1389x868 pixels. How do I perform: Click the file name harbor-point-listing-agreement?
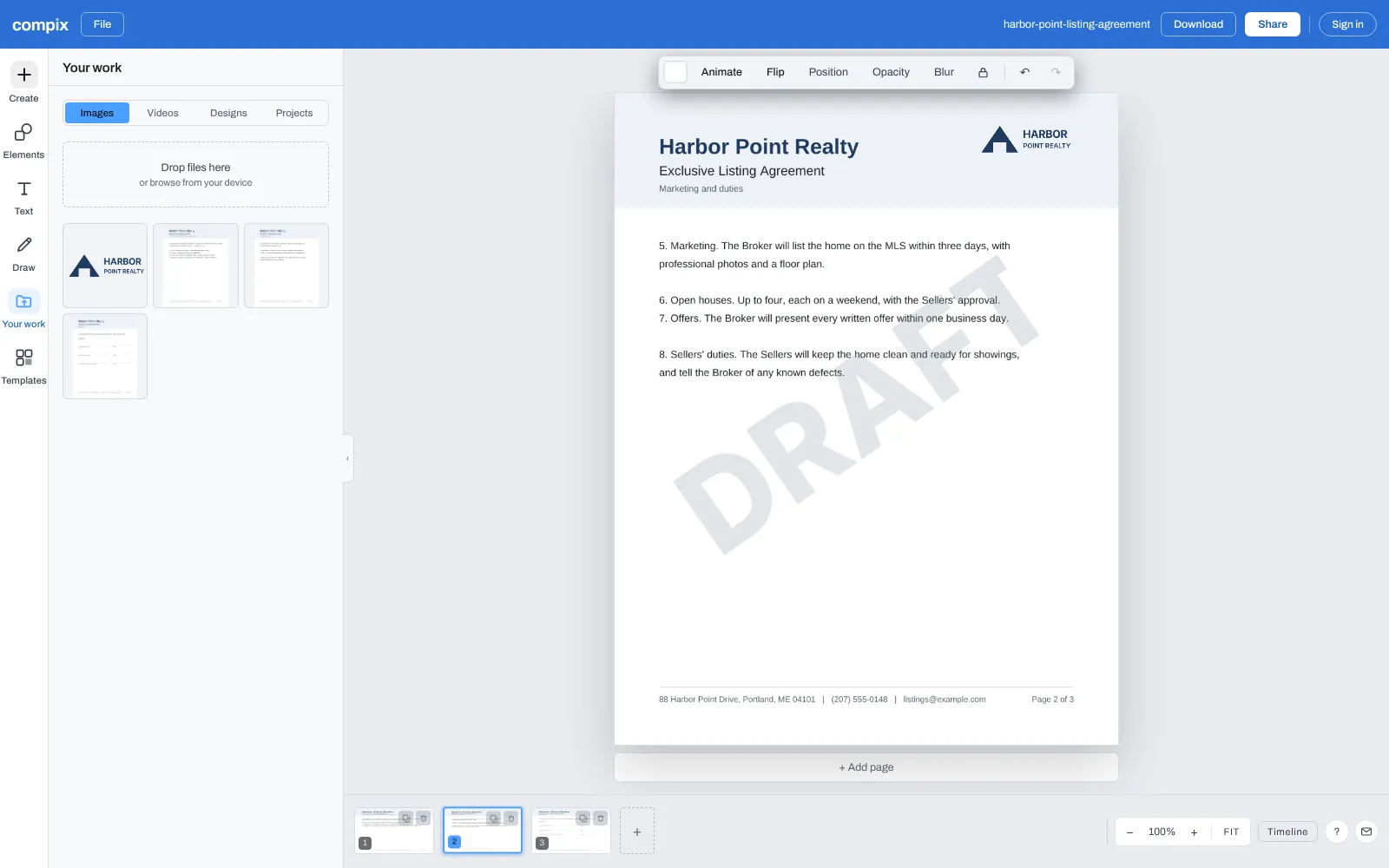(x=1076, y=24)
